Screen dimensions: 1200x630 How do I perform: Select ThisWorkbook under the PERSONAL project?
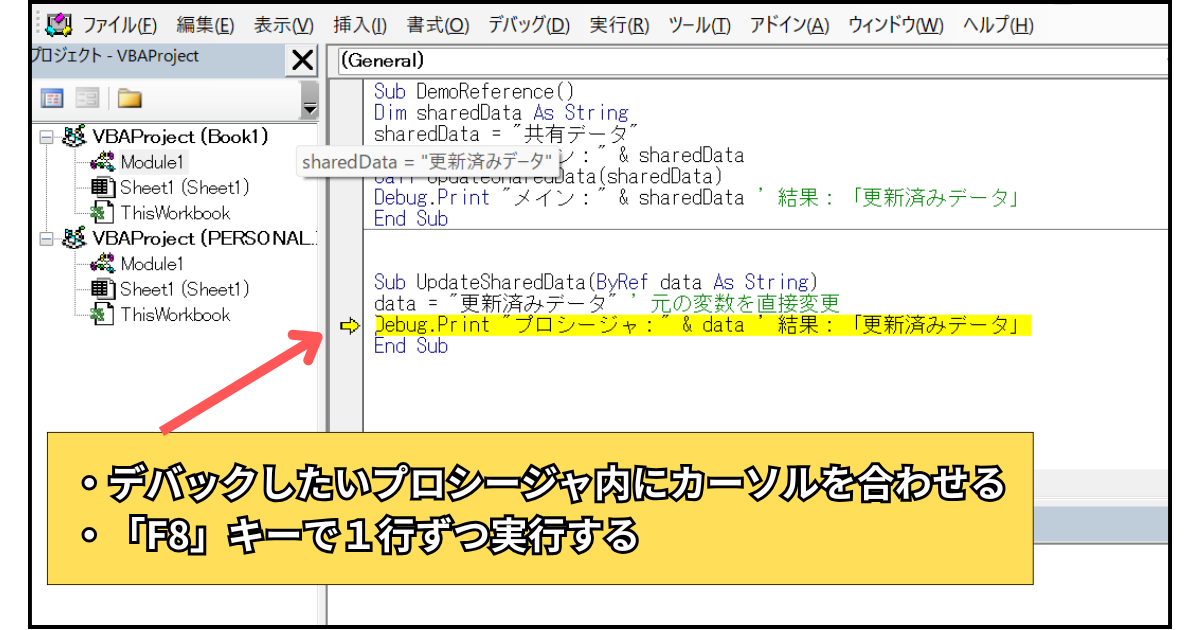coord(174,315)
